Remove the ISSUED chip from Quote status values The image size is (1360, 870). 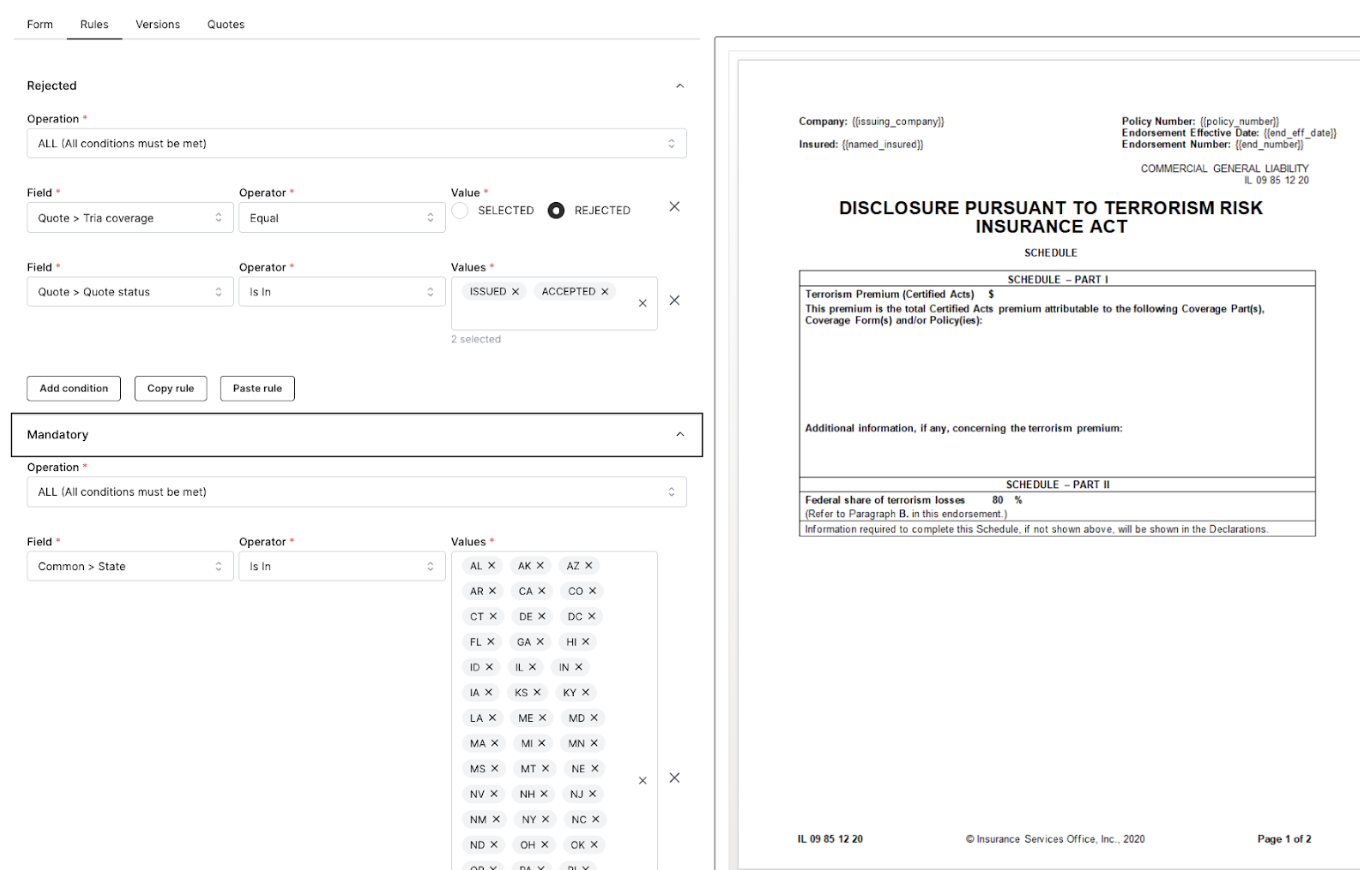click(516, 291)
